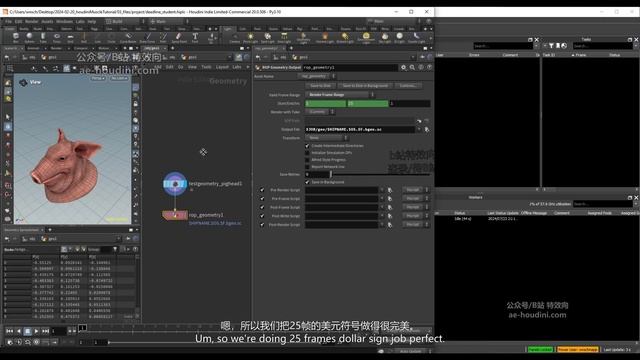Open the viewport No cam dropdown
Viewport: 640px width, 360px height.
click(119, 78)
